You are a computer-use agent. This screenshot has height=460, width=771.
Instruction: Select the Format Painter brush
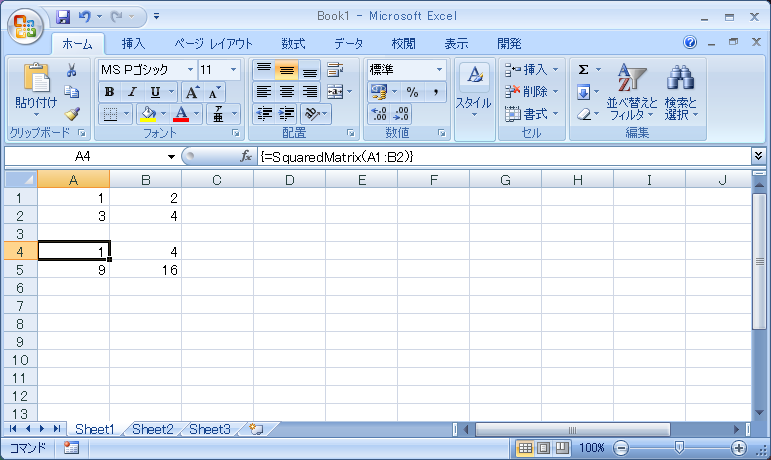72,114
